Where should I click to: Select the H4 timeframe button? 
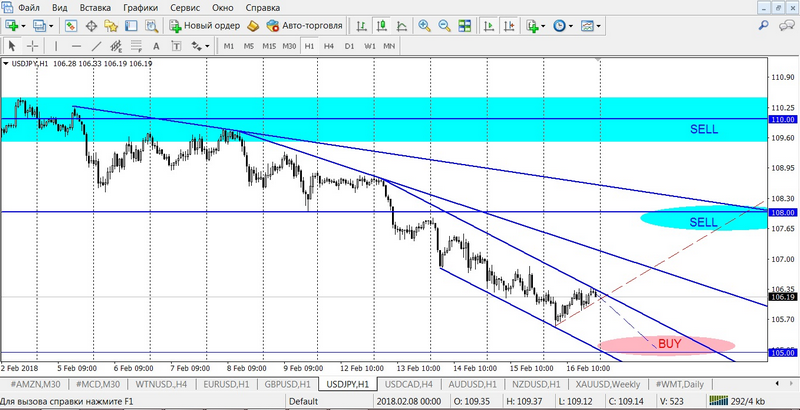tap(328, 46)
